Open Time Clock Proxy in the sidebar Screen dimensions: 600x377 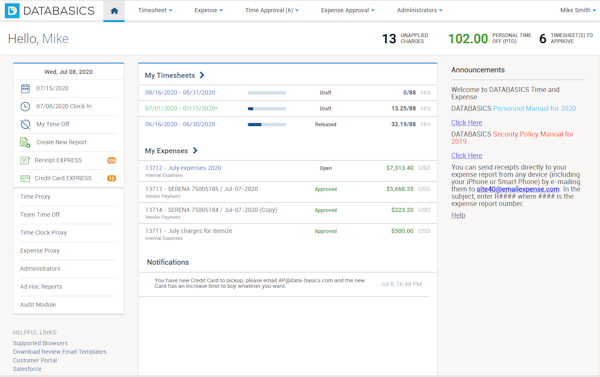coord(43,233)
